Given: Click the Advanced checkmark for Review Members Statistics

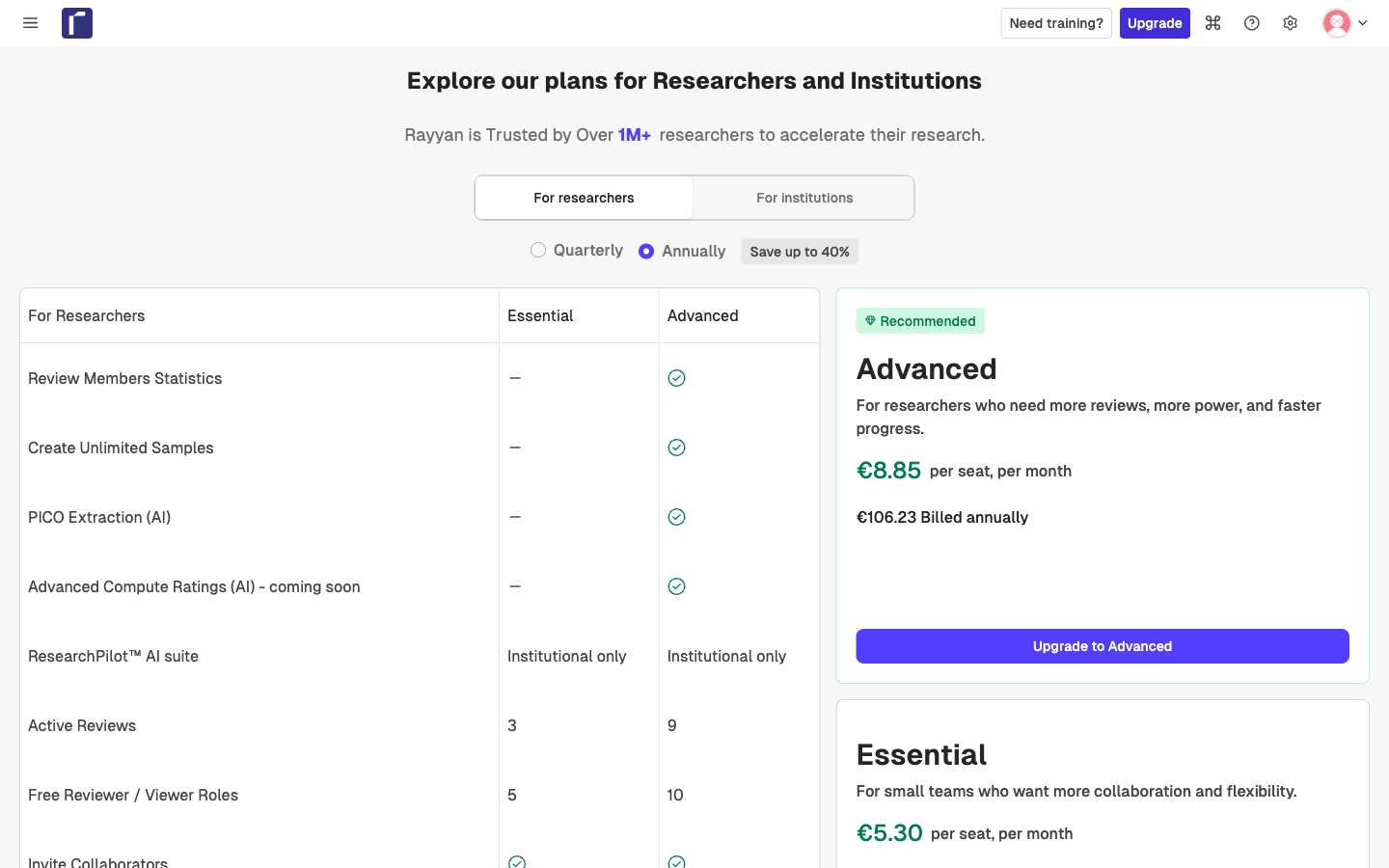Looking at the screenshot, I should click(x=677, y=378).
